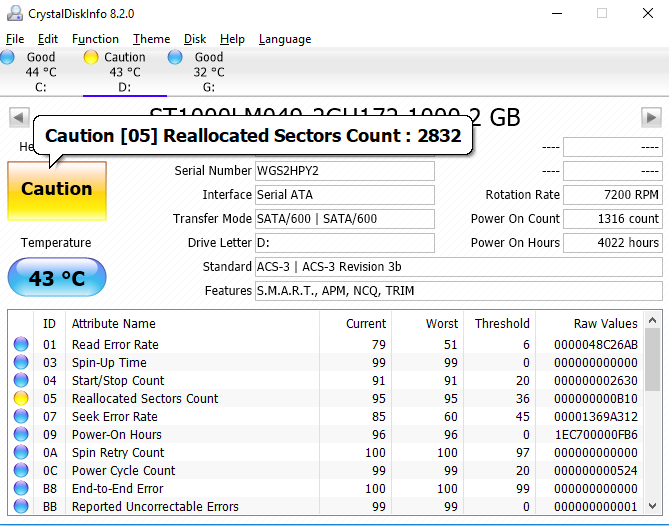This screenshot has height=526, width=669.
Task: Click status orb of Spin Retry Count row
Action: [21, 452]
